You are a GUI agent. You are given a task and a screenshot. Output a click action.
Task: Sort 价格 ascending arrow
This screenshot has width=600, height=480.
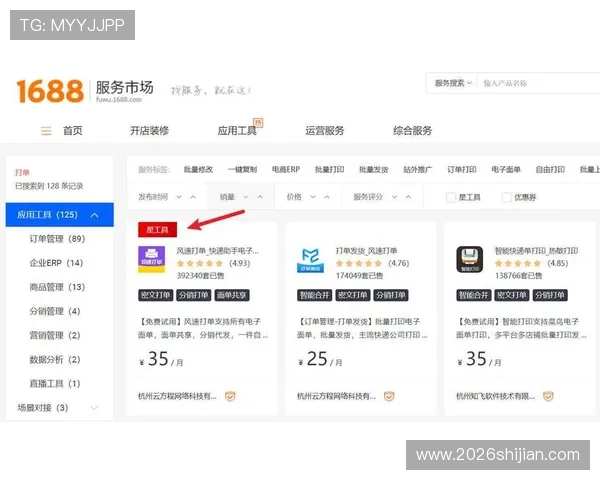click(327, 197)
